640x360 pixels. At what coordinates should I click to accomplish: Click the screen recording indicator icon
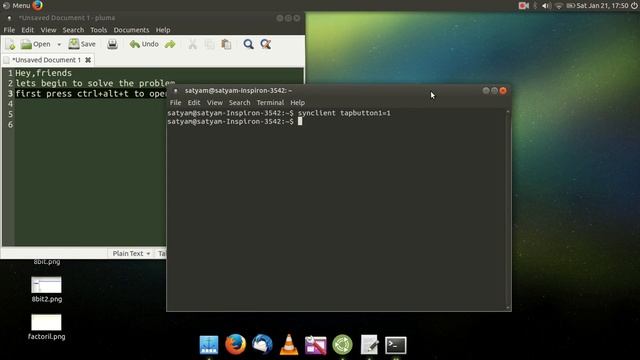(x=523, y=5)
